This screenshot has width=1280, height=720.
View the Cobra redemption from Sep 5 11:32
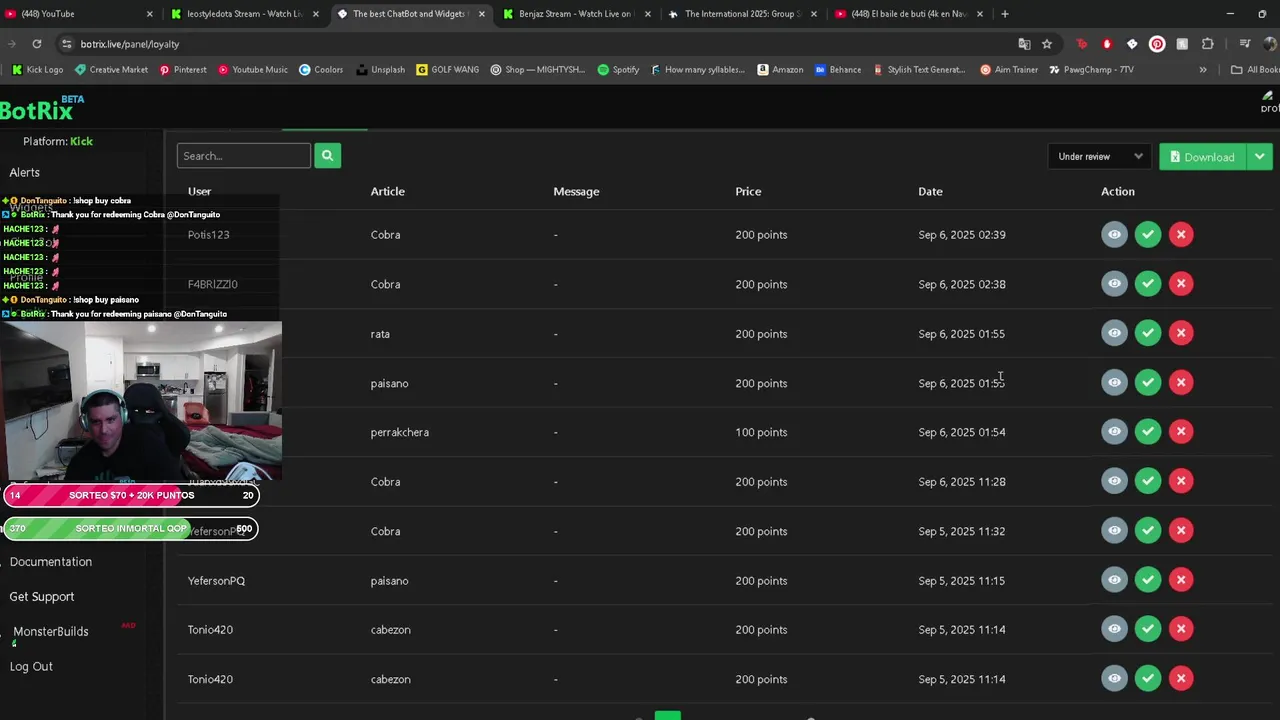1114,530
